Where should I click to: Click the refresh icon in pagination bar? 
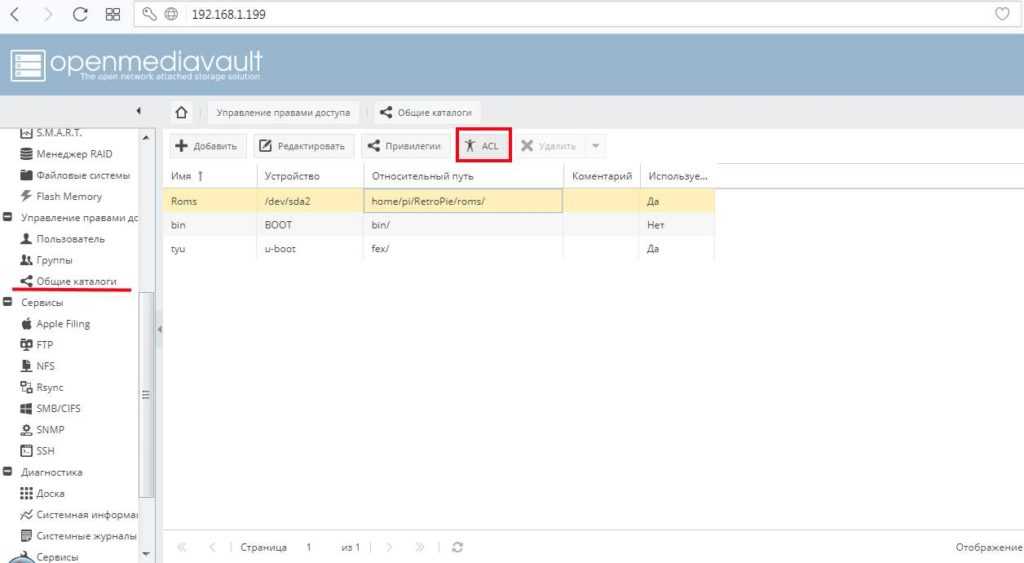pos(457,548)
